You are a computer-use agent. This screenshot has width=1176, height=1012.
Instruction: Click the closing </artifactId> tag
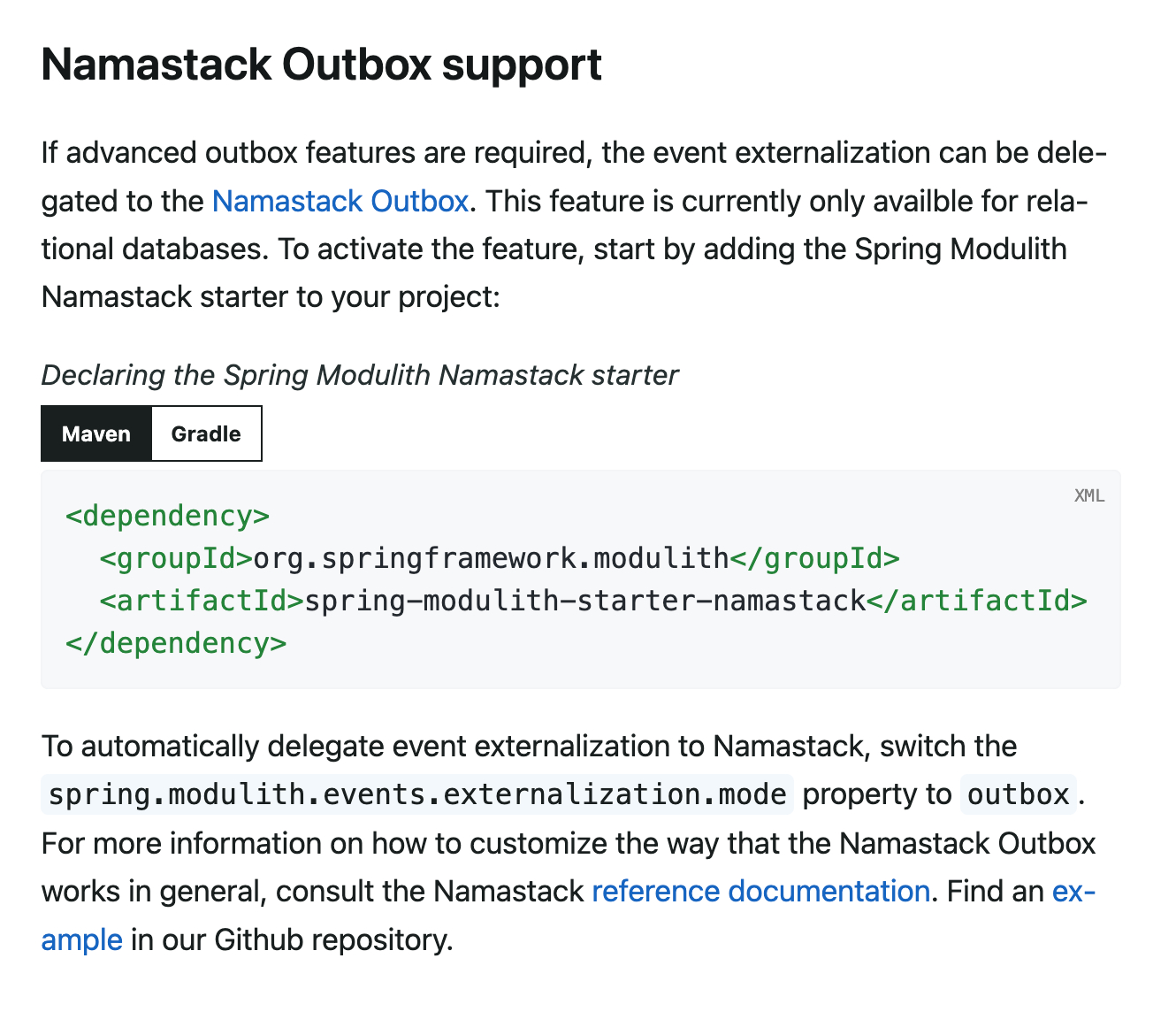[976, 601]
